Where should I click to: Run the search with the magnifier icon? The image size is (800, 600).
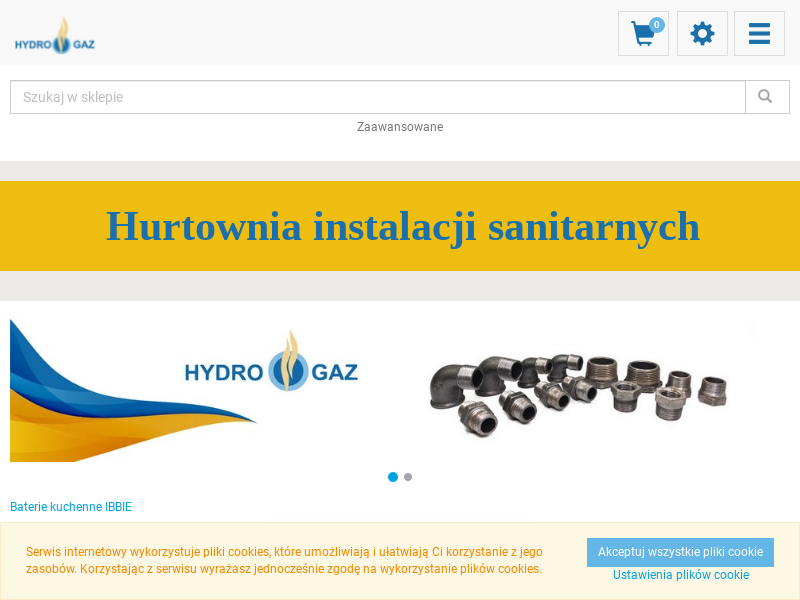tap(767, 96)
